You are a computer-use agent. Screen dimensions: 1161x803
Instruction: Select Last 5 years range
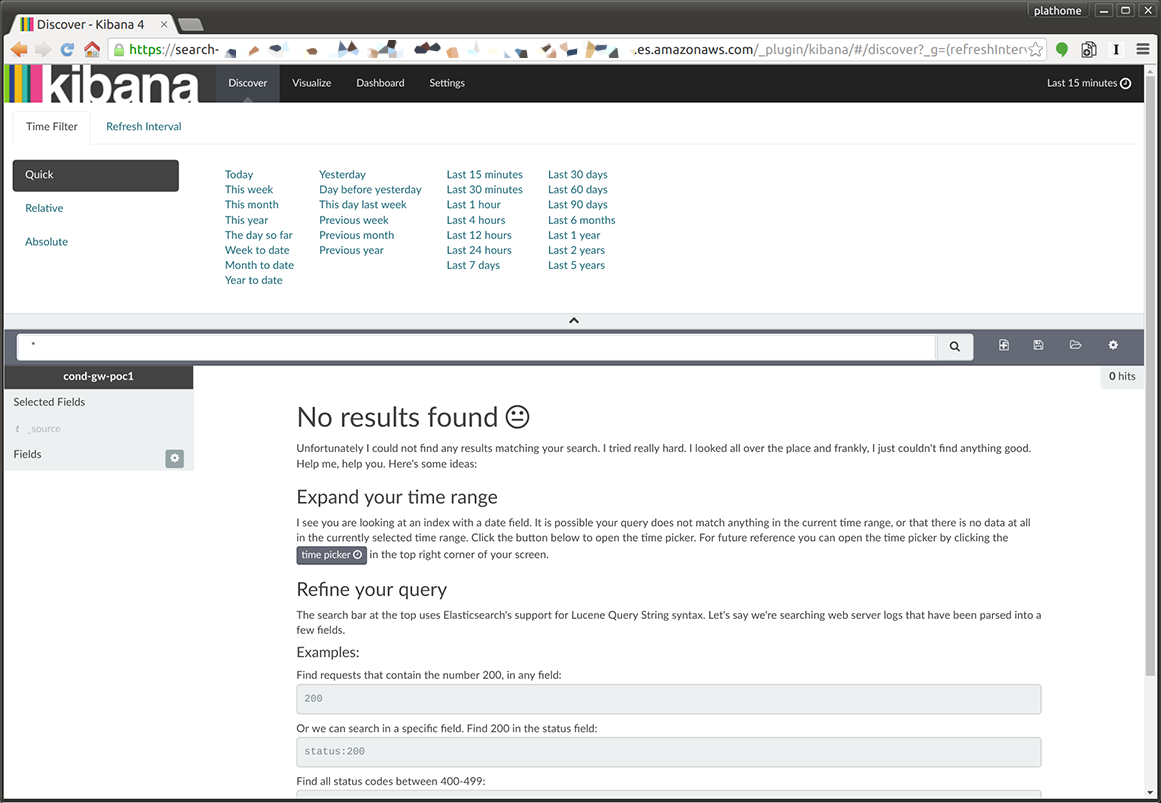click(x=576, y=265)
